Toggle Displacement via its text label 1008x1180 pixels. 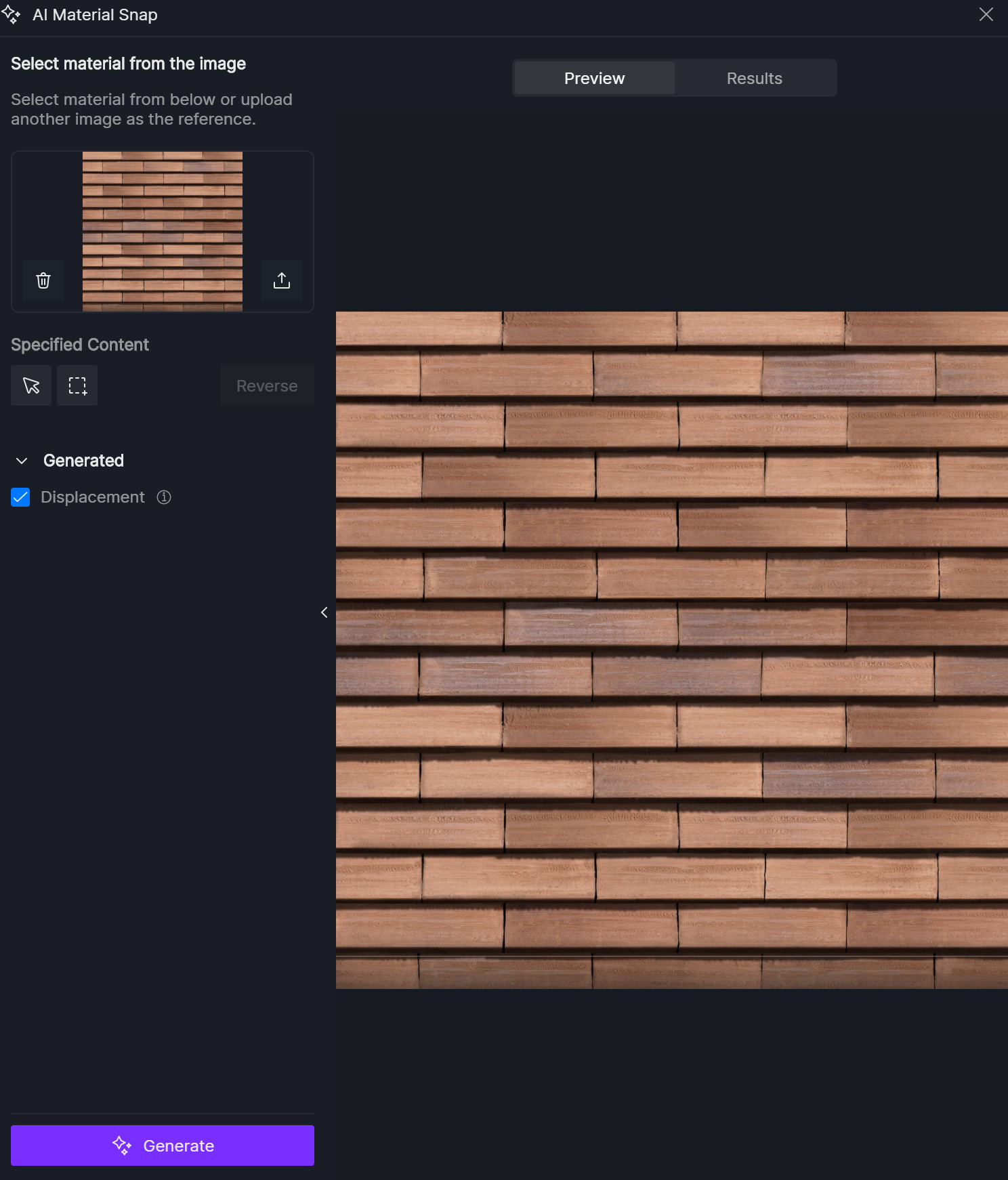tap(93, 497)
